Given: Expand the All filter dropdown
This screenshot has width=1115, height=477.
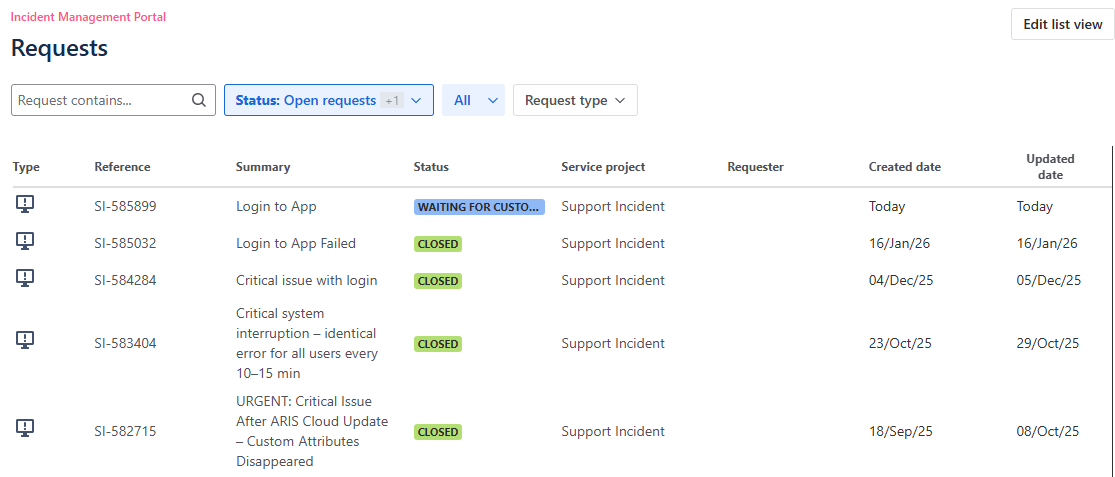Looking at the screenshot, I should [x=473, y=100].
